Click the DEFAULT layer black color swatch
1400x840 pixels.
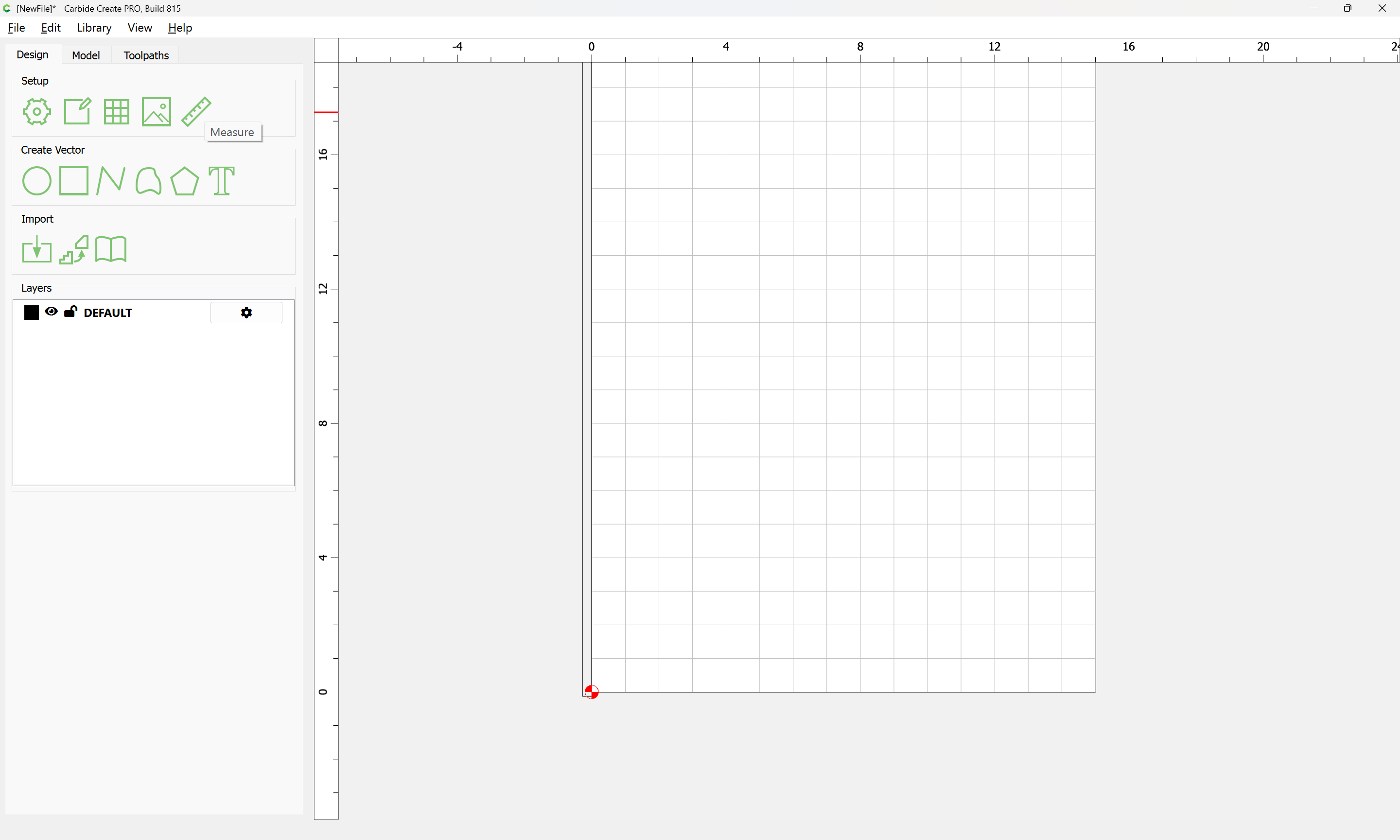tap(32, 313)
